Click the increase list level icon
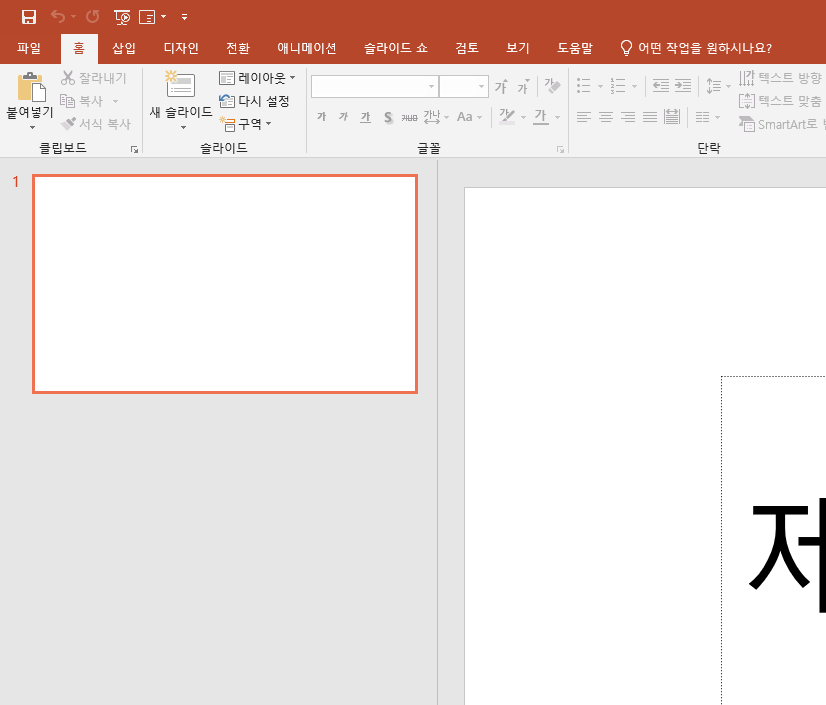 [683, 85]
